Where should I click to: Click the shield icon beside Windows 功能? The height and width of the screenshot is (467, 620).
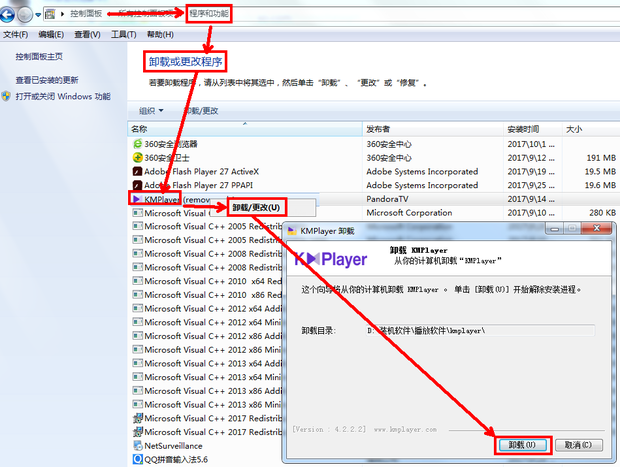pyautogui.click(x=6, y=96)
